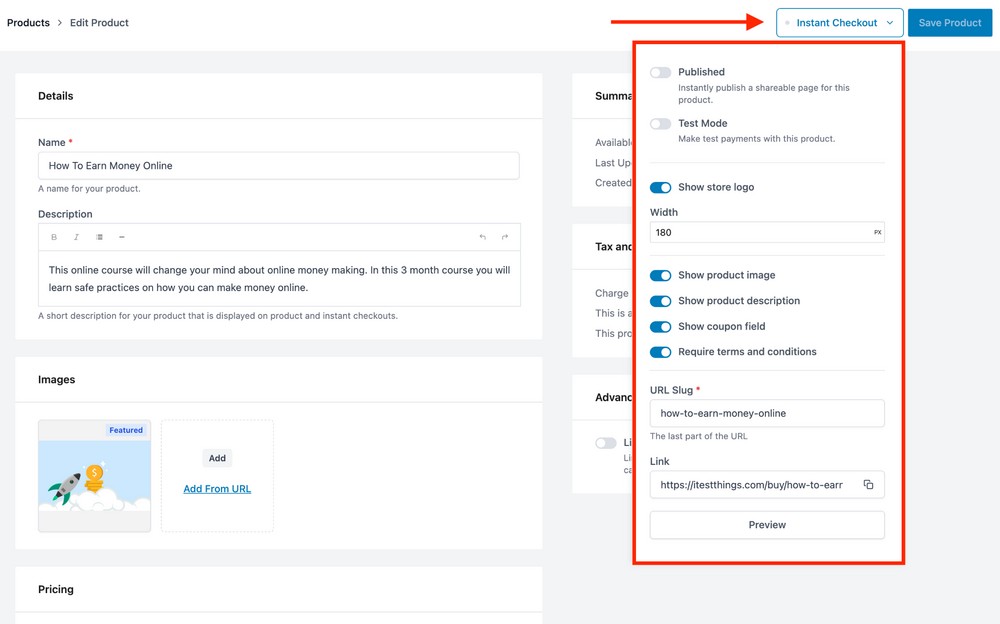Go to Products breadcrumb
1000x624 pixels.
click(x=28, y=23)
